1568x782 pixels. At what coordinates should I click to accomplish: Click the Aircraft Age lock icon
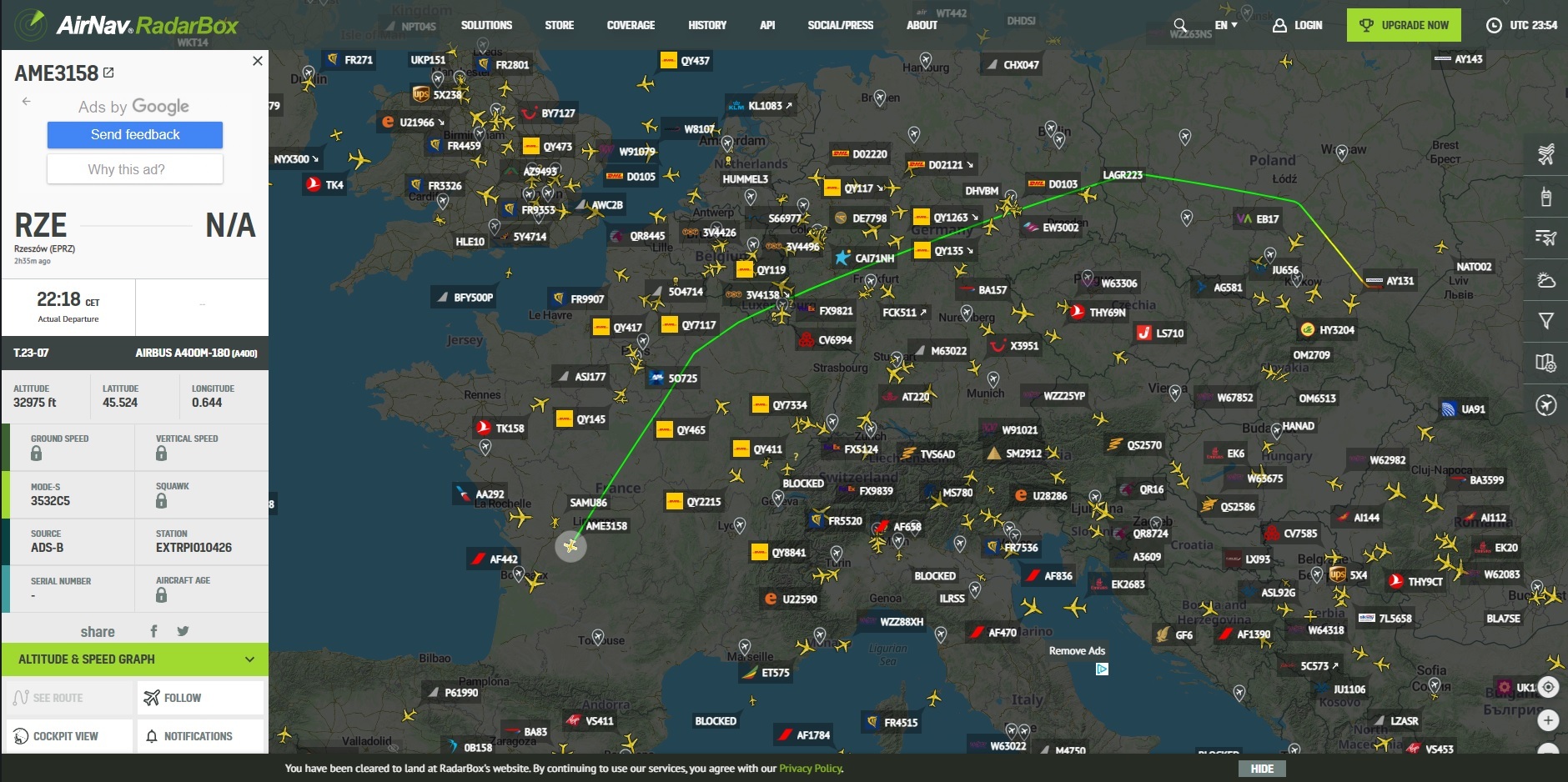coord(161,595)
